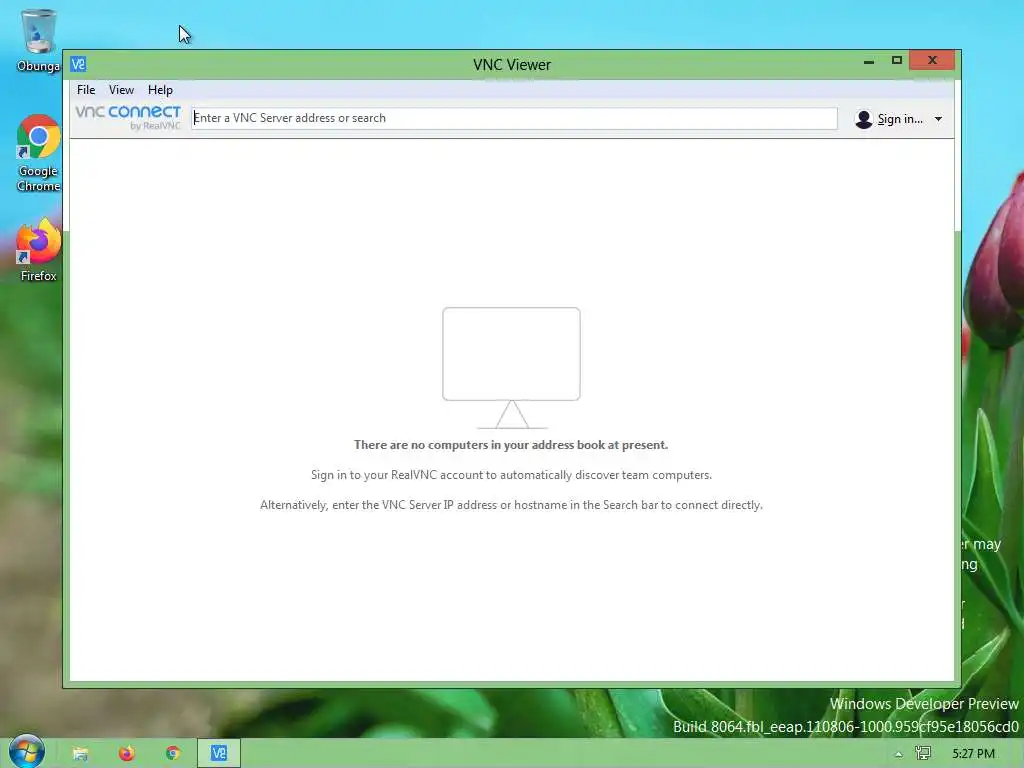The image size is (1024, 768).
Task: Launch Chrome from the taskbar
Action: pos(173,754)
